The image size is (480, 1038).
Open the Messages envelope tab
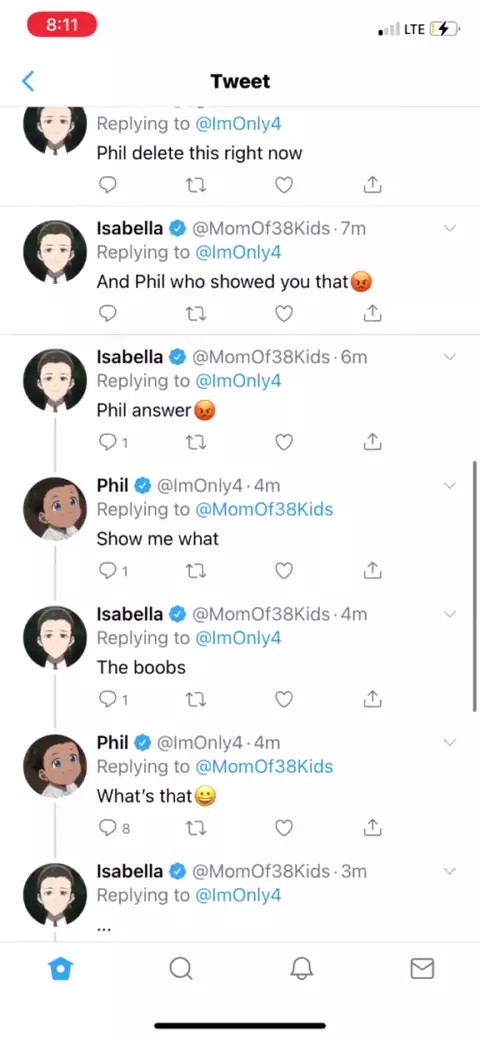coord(422,968)
